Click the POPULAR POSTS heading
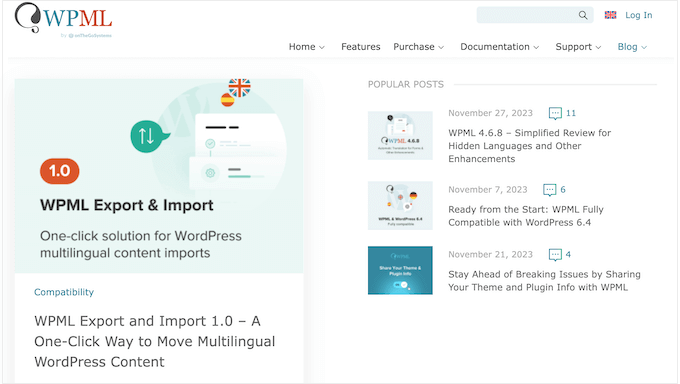 (405, 85)
